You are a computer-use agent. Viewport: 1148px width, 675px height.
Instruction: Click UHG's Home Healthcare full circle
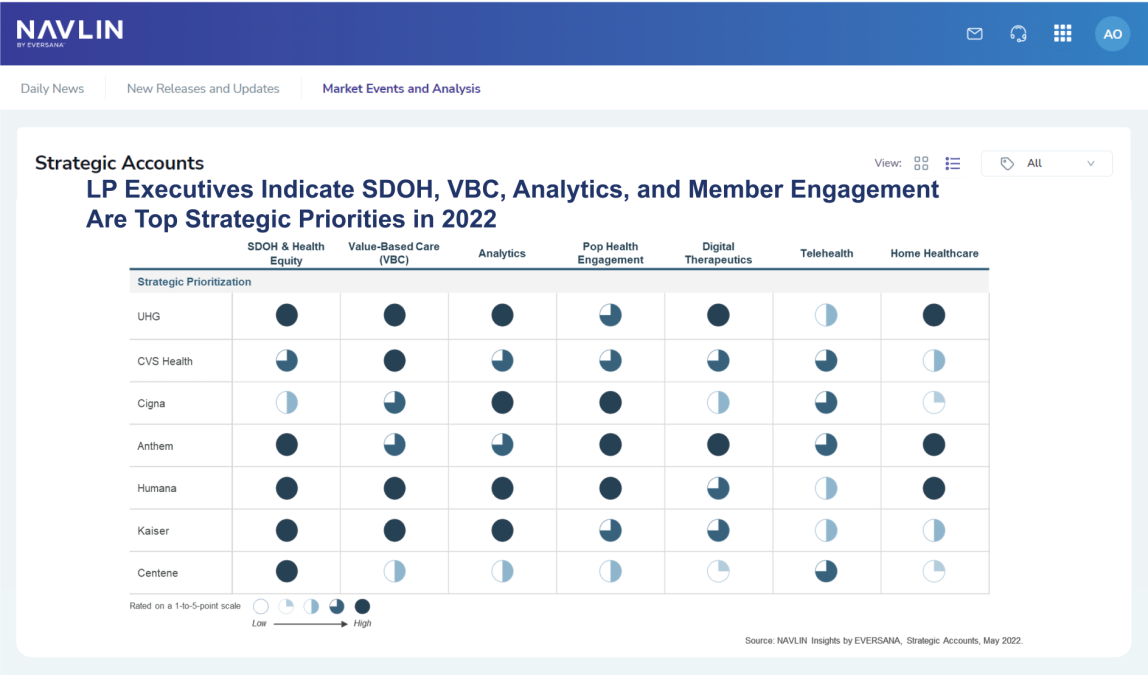(x=933, y=316)
